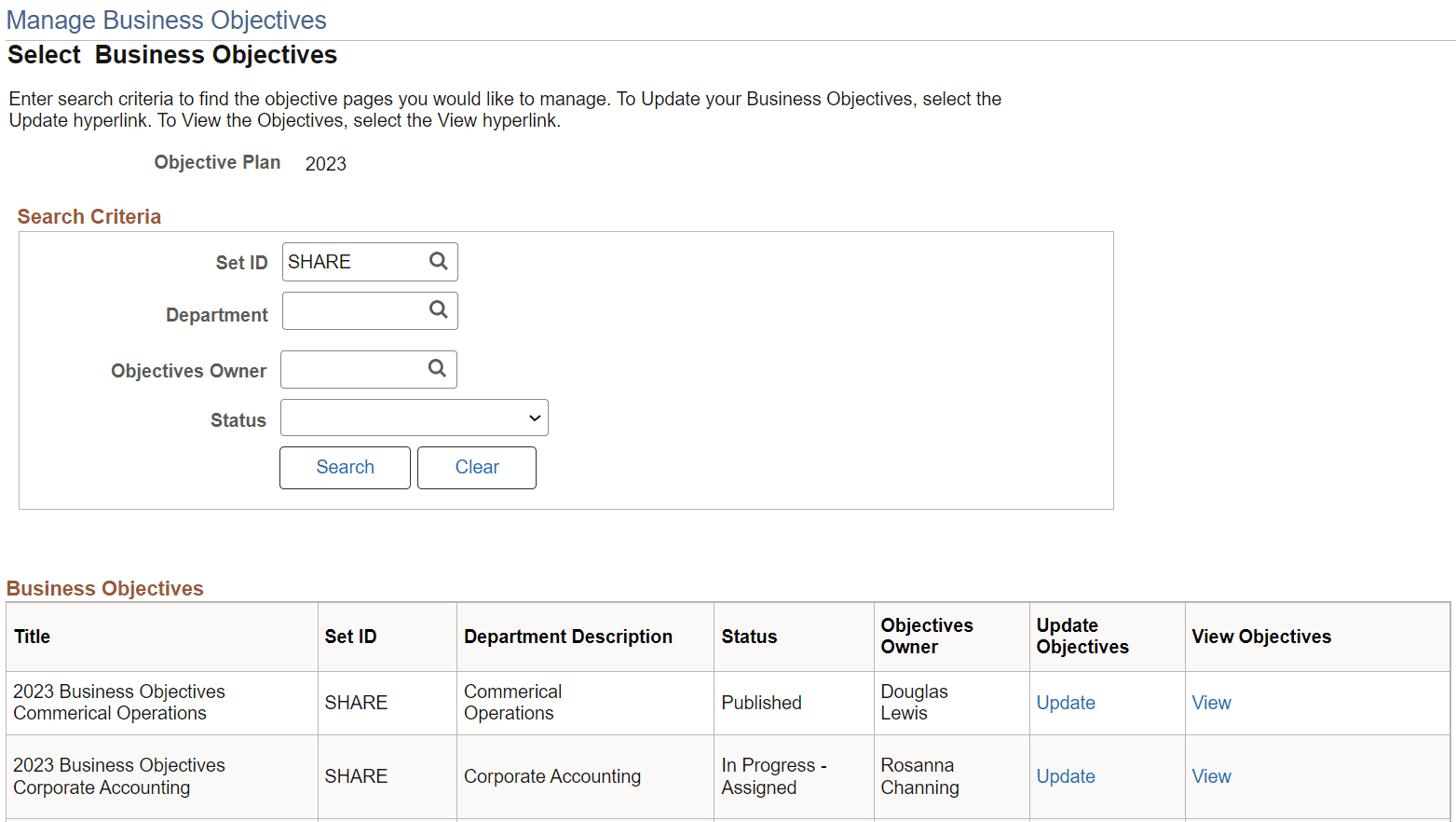The height and width of the screenshot is (822, 1456).
Task: Update the Commerical Operations objectives
Action: [x=1065, y=703]
